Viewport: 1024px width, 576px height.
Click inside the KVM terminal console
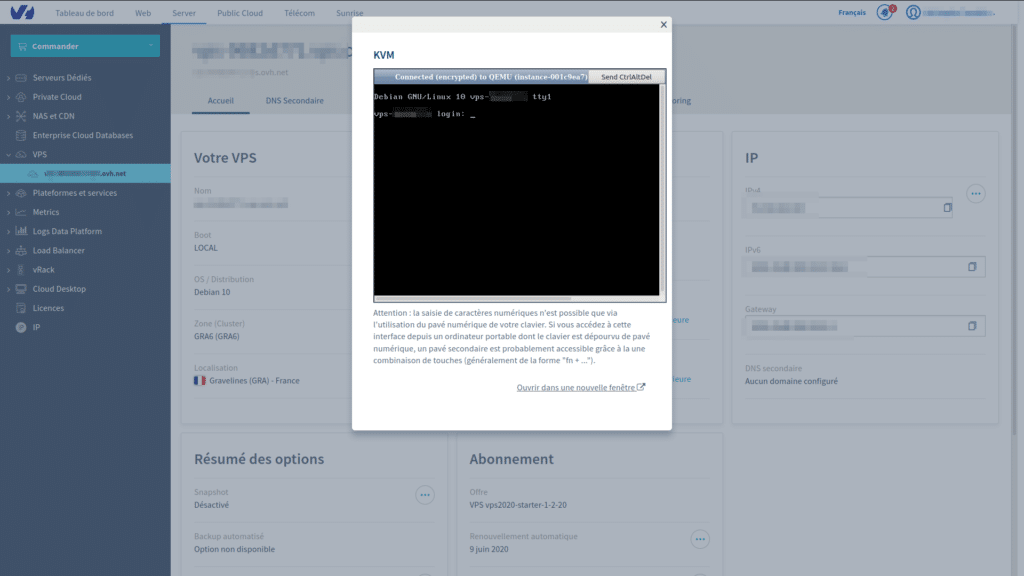[x=516, y=189]
